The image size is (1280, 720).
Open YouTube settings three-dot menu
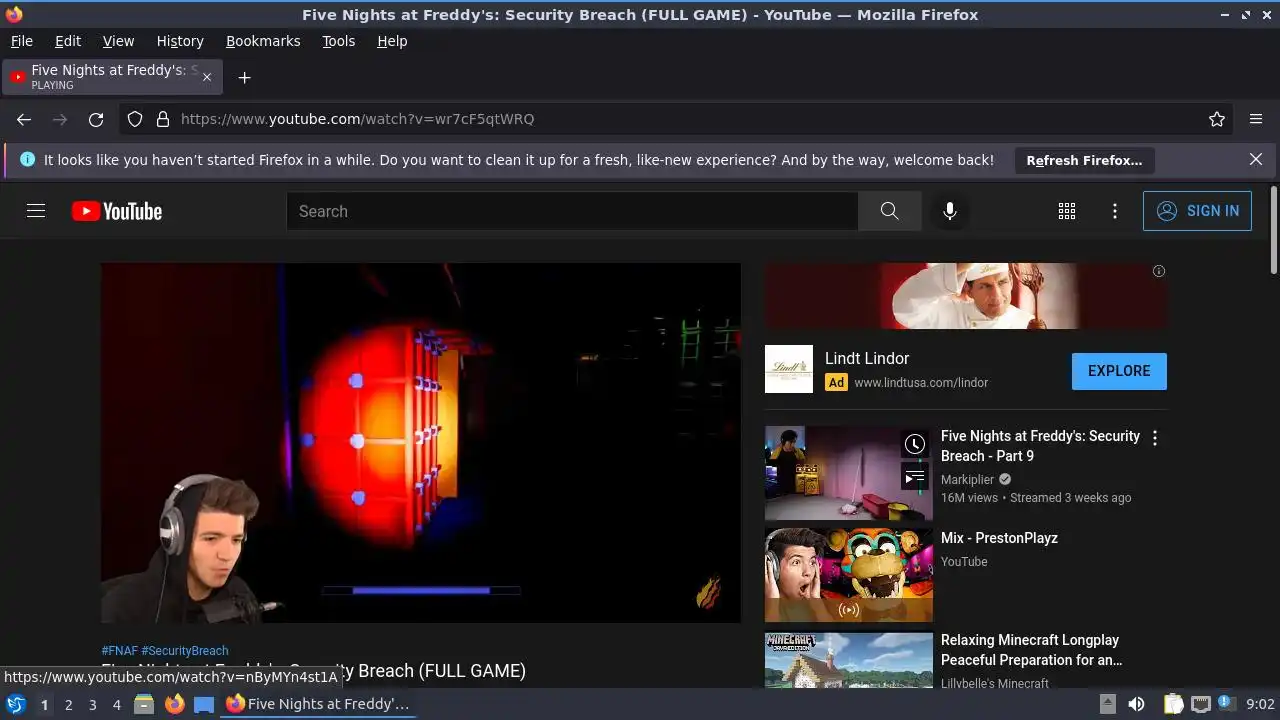[1115, 211]
